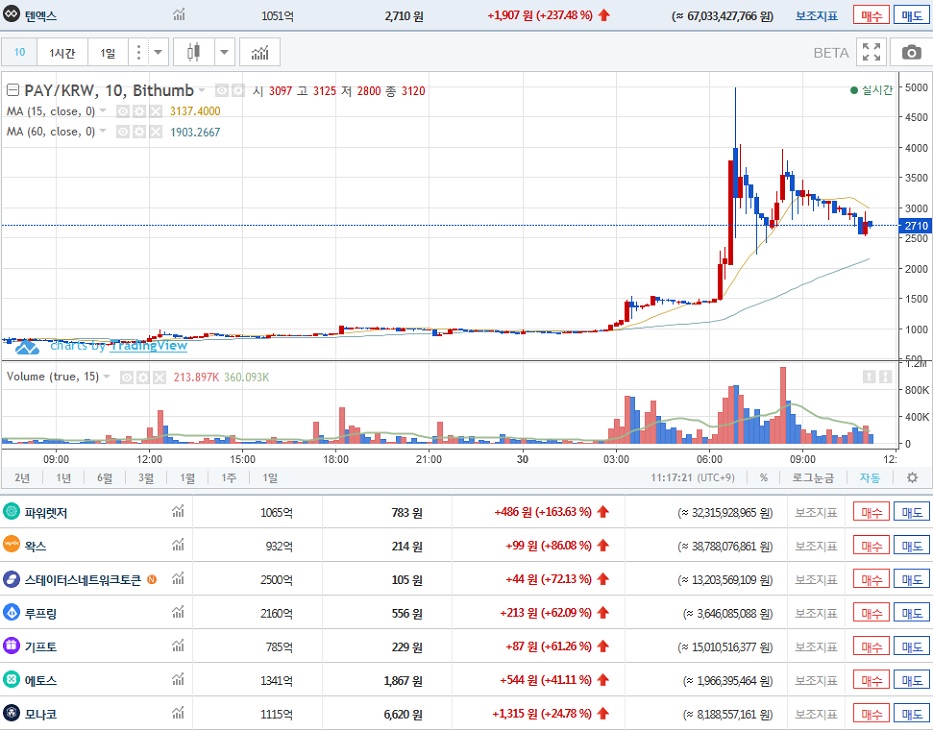933x731 pixels.
Task: Collapse the PAY/KRW legend
Action: tap(12, 90)
